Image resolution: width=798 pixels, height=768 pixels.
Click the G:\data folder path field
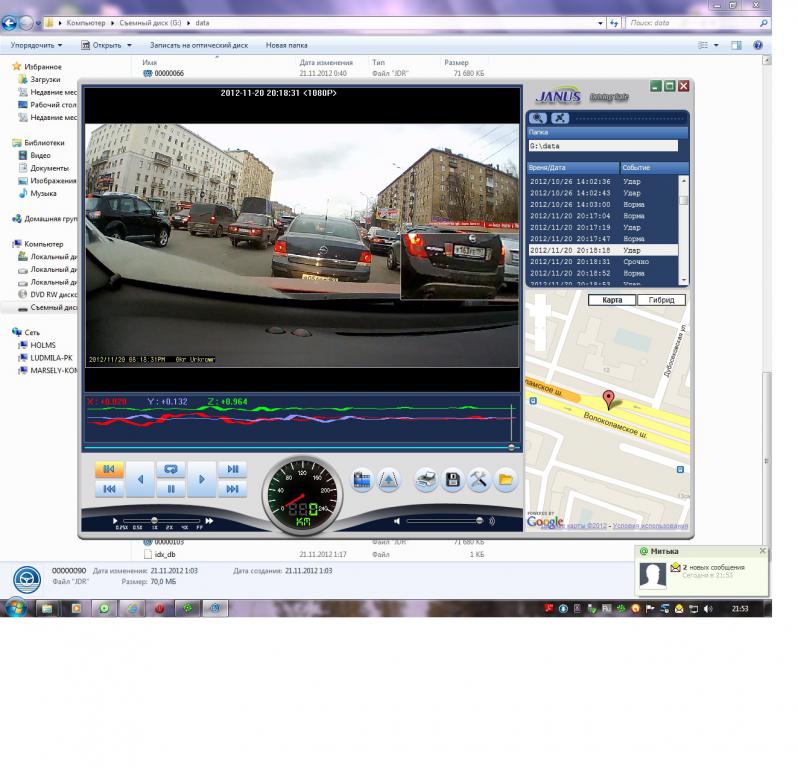pos(603,146)
